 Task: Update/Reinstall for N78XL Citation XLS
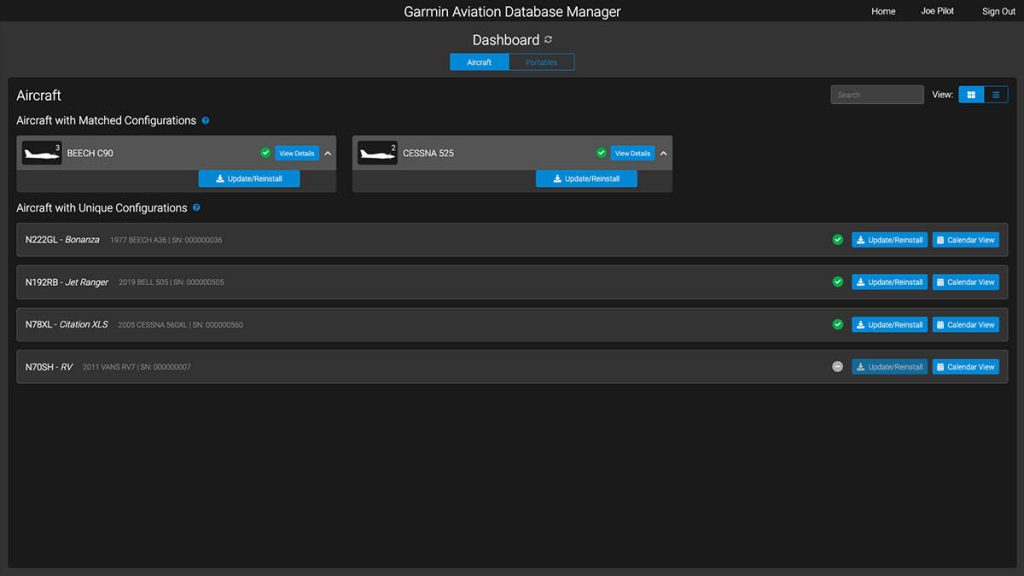[x=889, y=325]
